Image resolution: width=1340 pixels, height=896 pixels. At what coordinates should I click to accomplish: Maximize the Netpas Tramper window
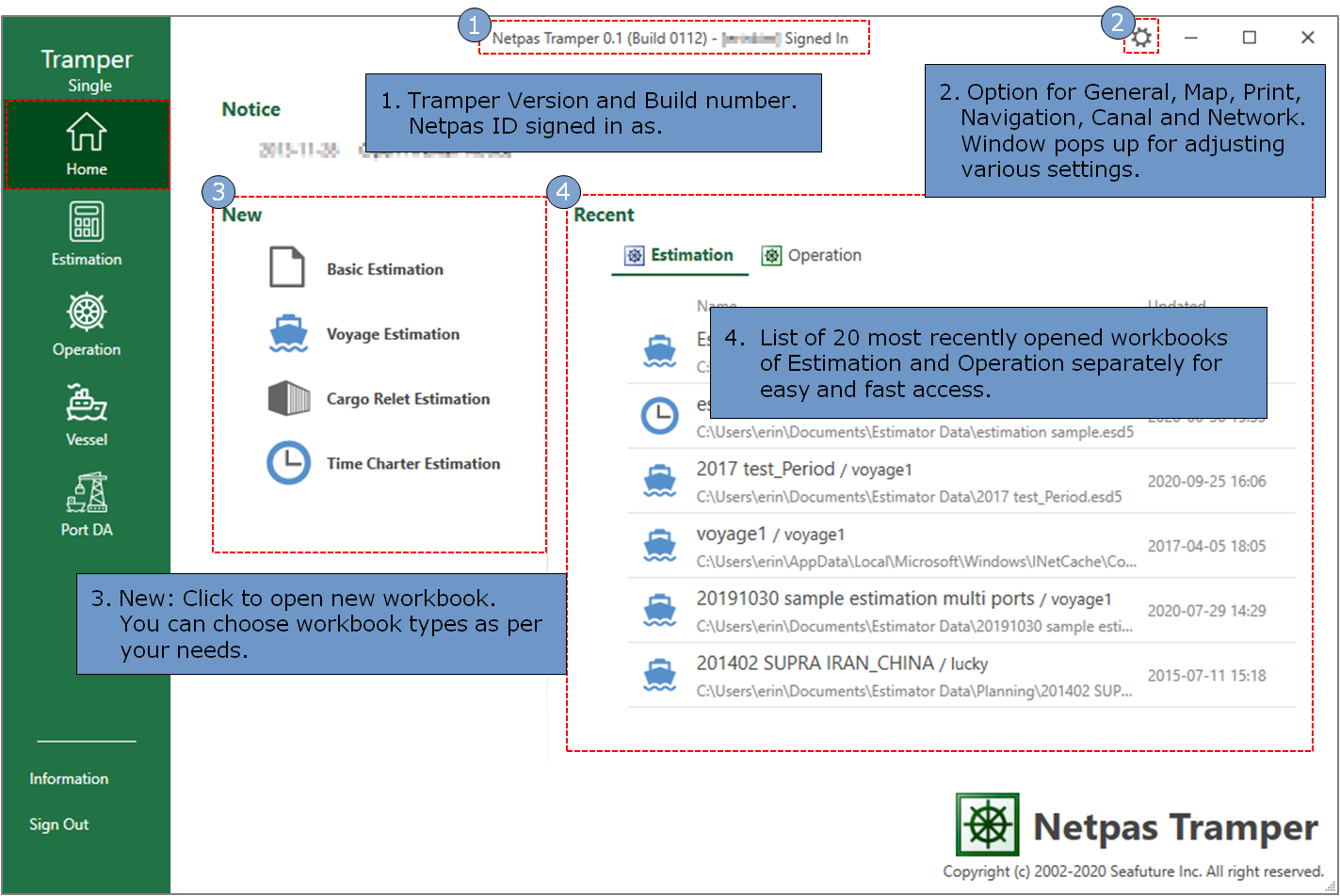pyautogui.click(x=1250, y=38)
